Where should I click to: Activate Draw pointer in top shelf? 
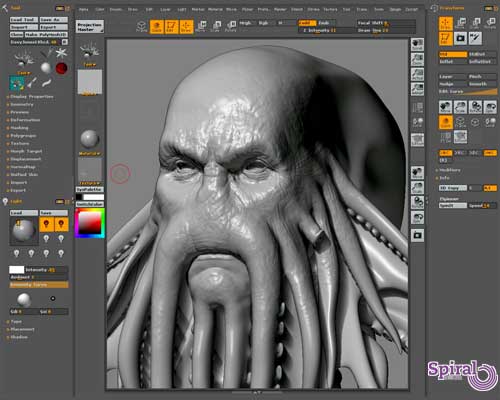pyautogui.click(x=186, y=27)
